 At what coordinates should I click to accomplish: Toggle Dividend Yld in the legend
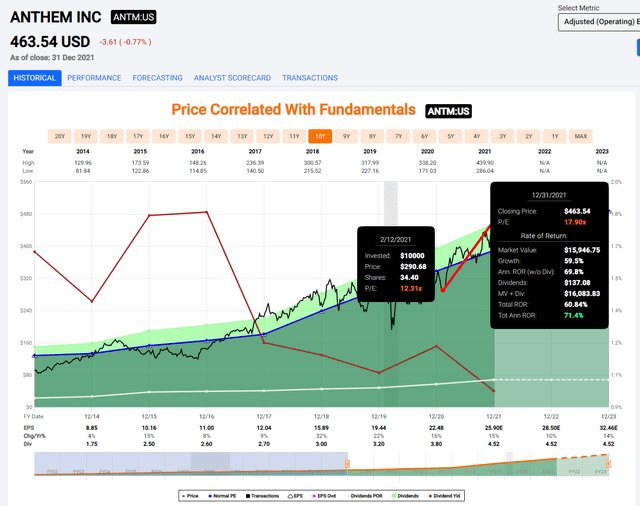click(x=444, y=496)
